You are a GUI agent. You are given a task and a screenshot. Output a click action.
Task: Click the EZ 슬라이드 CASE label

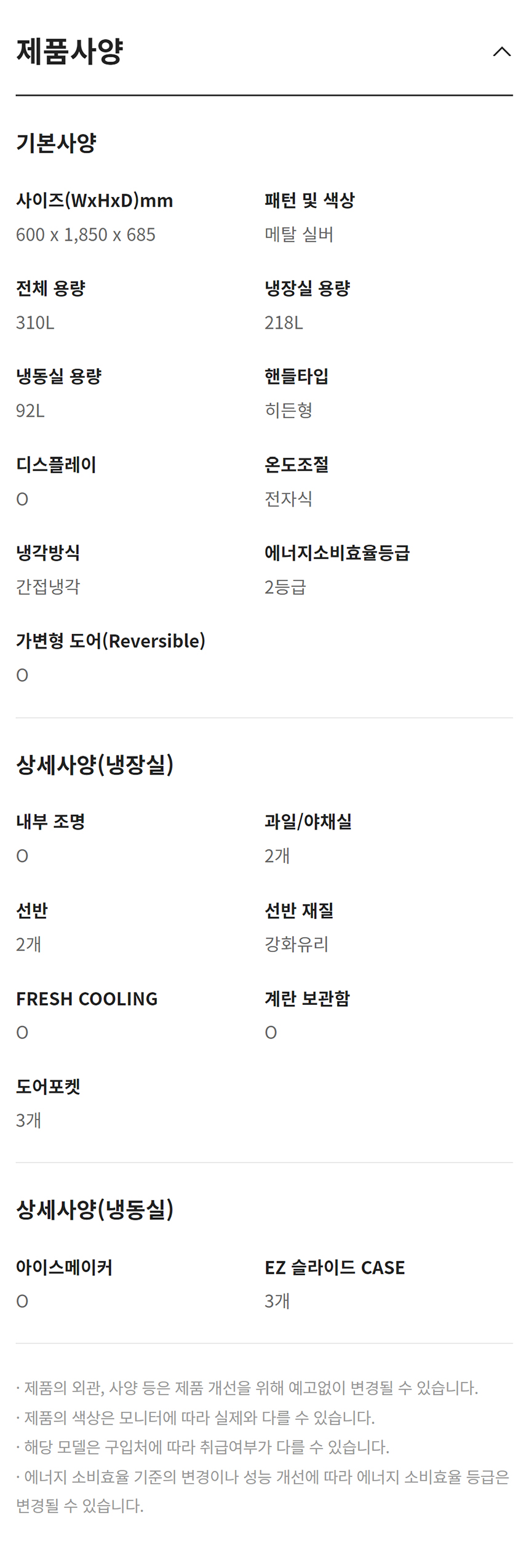[335, 1268]
